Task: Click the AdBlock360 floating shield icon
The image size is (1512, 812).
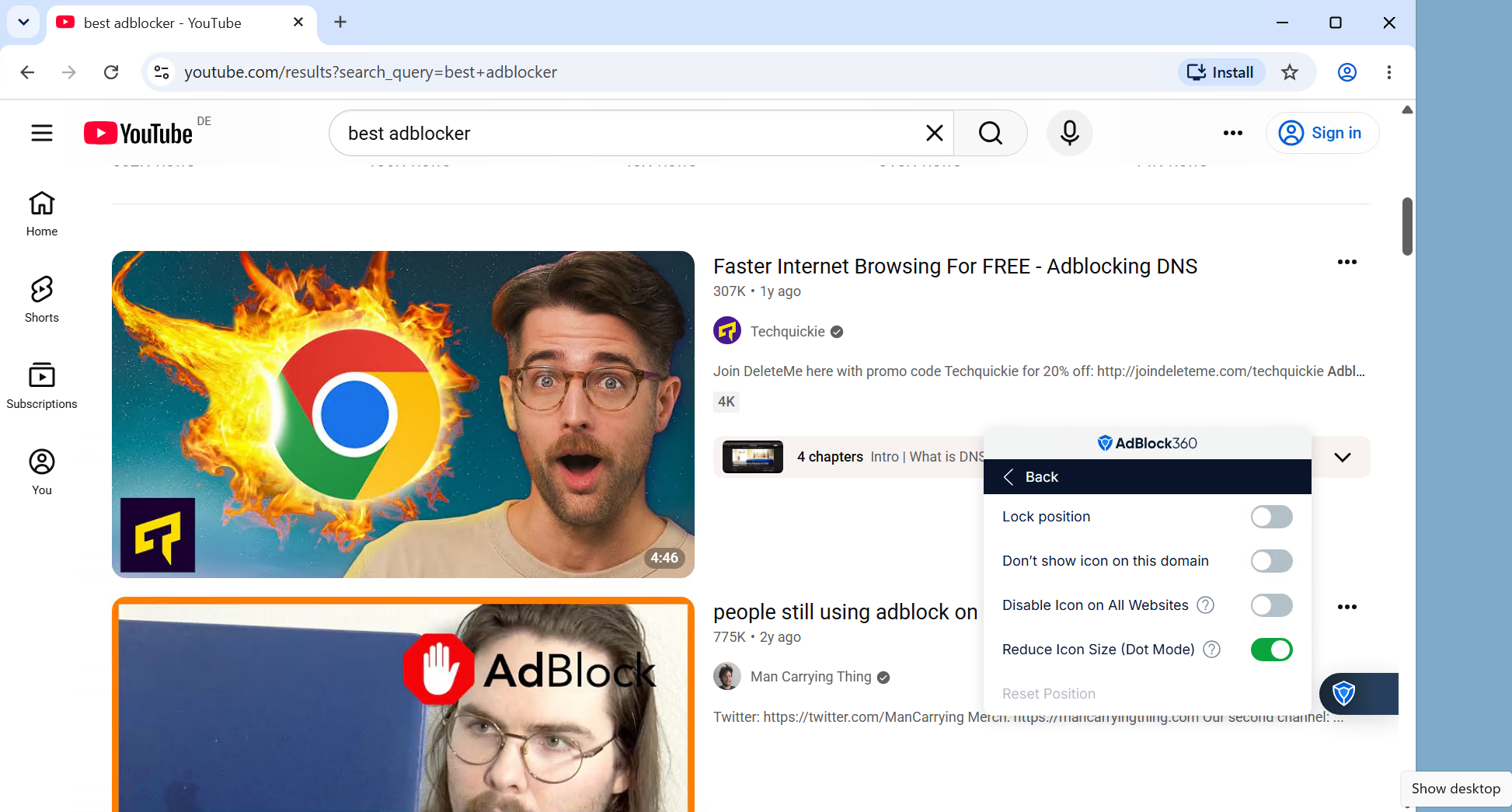Action: pos(1344,693)
